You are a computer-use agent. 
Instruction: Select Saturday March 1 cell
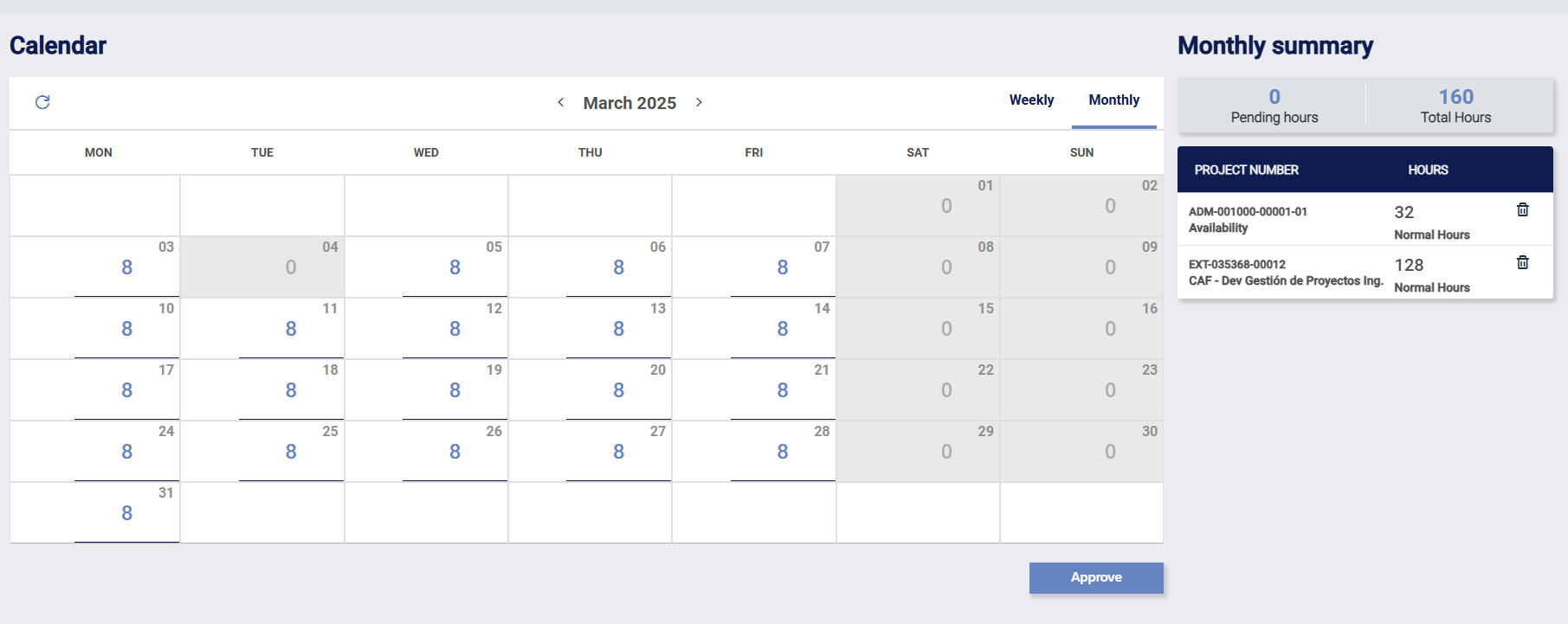[x=945, y=206]
